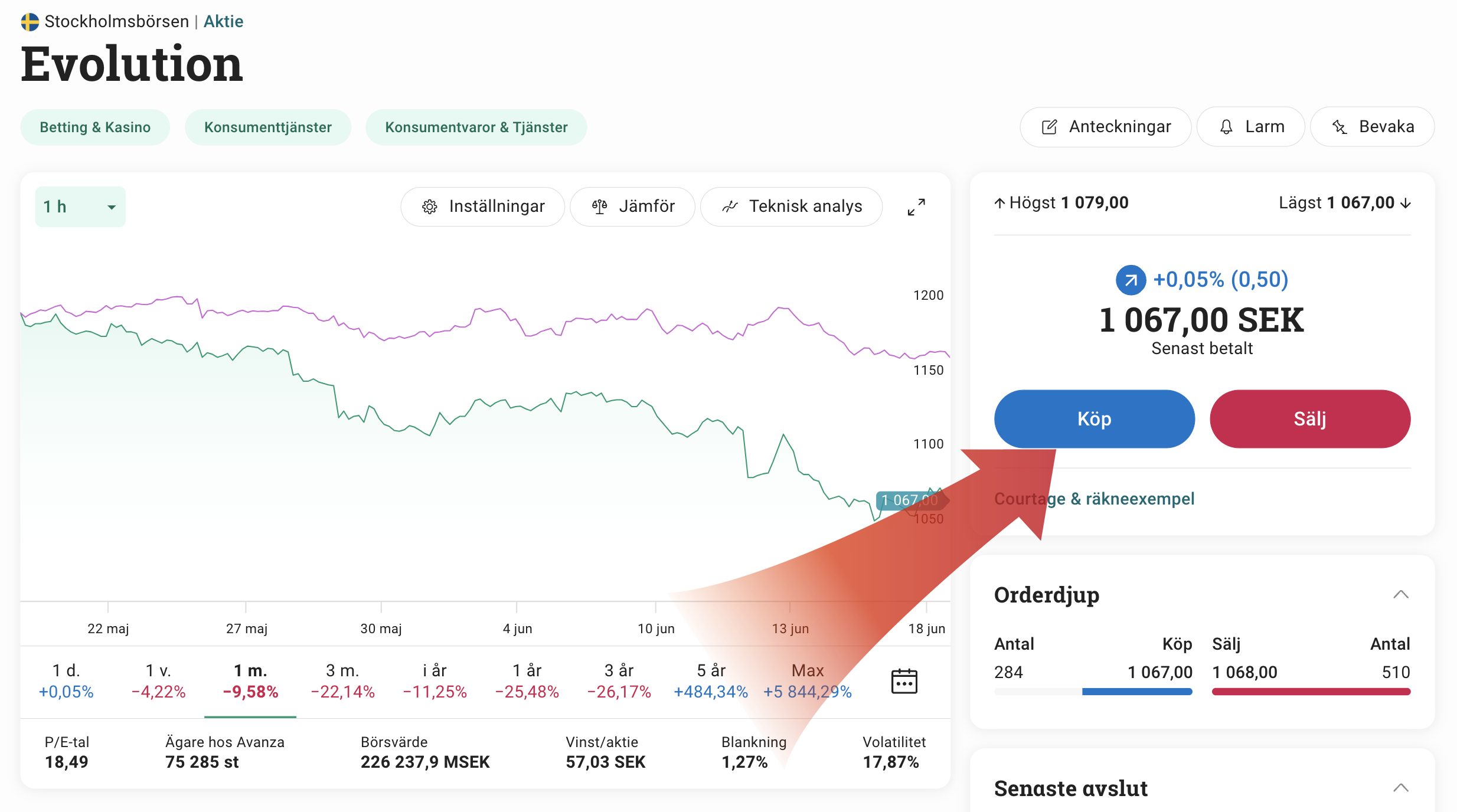
Task: Set a Larm bell alert
Action: (1251, 127)
